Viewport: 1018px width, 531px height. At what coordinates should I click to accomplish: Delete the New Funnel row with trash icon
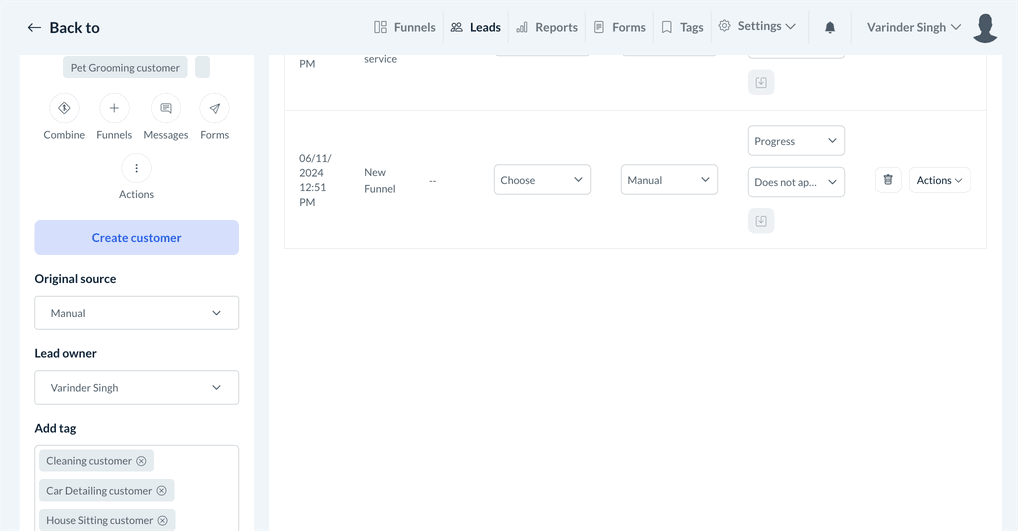pos(888,180)
